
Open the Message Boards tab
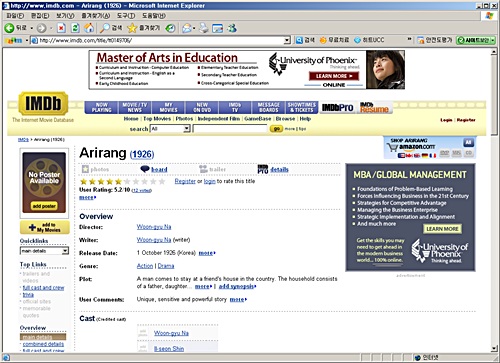(269, 107)
